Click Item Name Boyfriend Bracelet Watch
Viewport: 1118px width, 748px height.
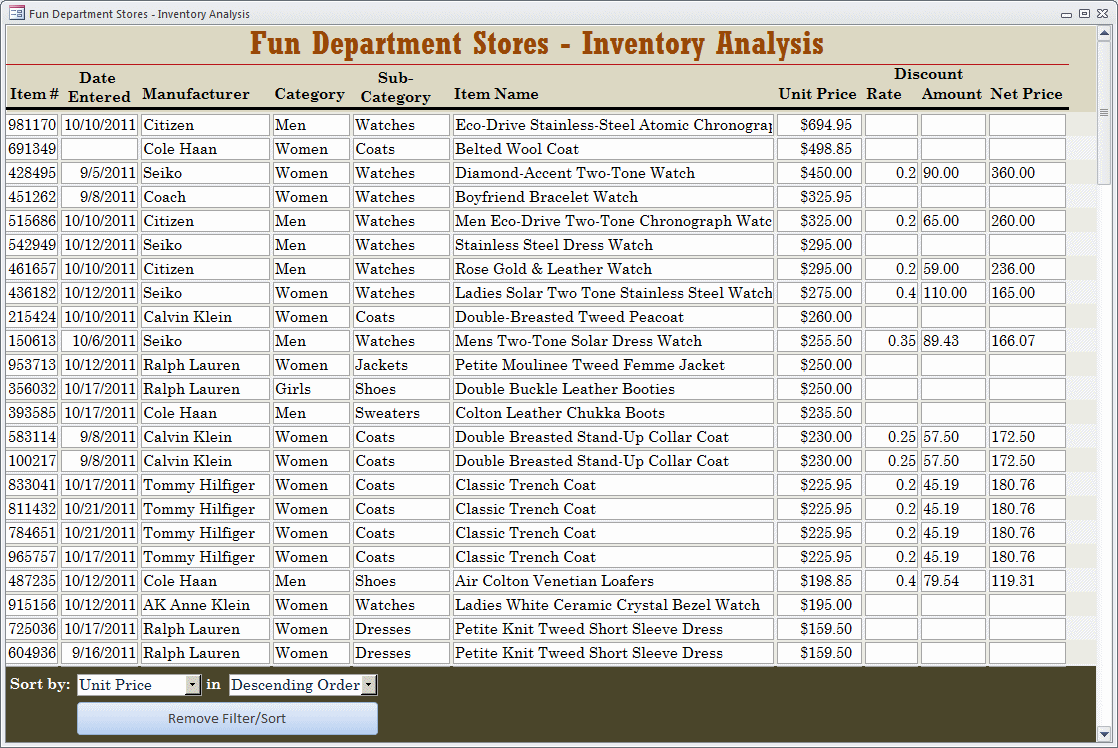pos(613,197)
